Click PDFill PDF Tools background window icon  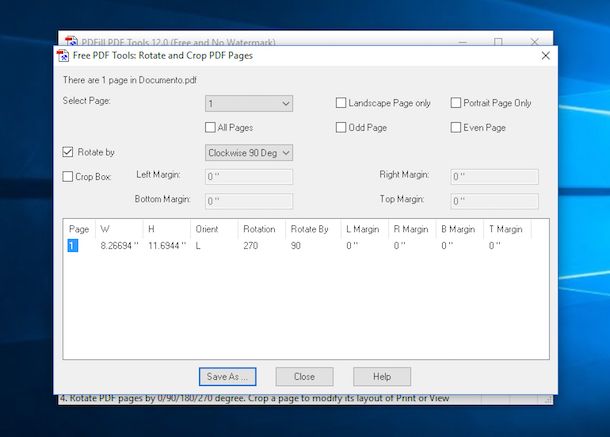coord(71,41)
